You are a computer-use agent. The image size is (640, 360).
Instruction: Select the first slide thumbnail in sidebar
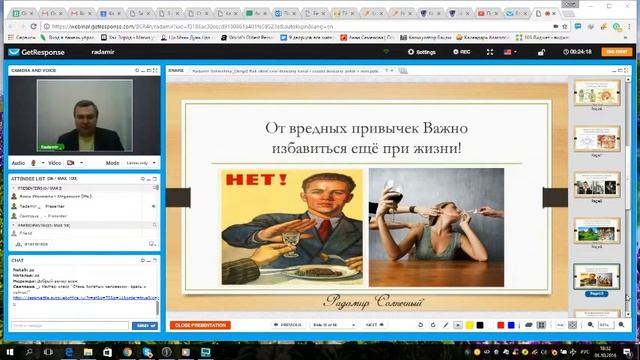point(597,93)
